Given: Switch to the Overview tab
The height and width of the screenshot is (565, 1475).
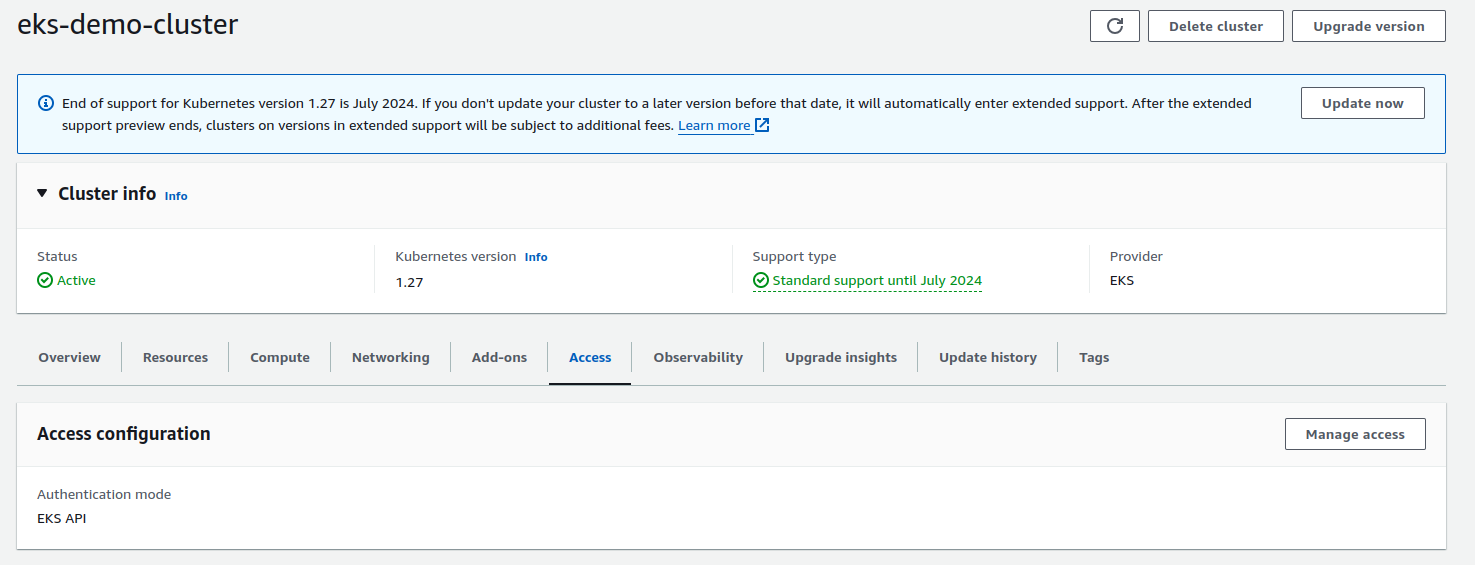Looking at the screenshot, I should (x=70, y=357).
